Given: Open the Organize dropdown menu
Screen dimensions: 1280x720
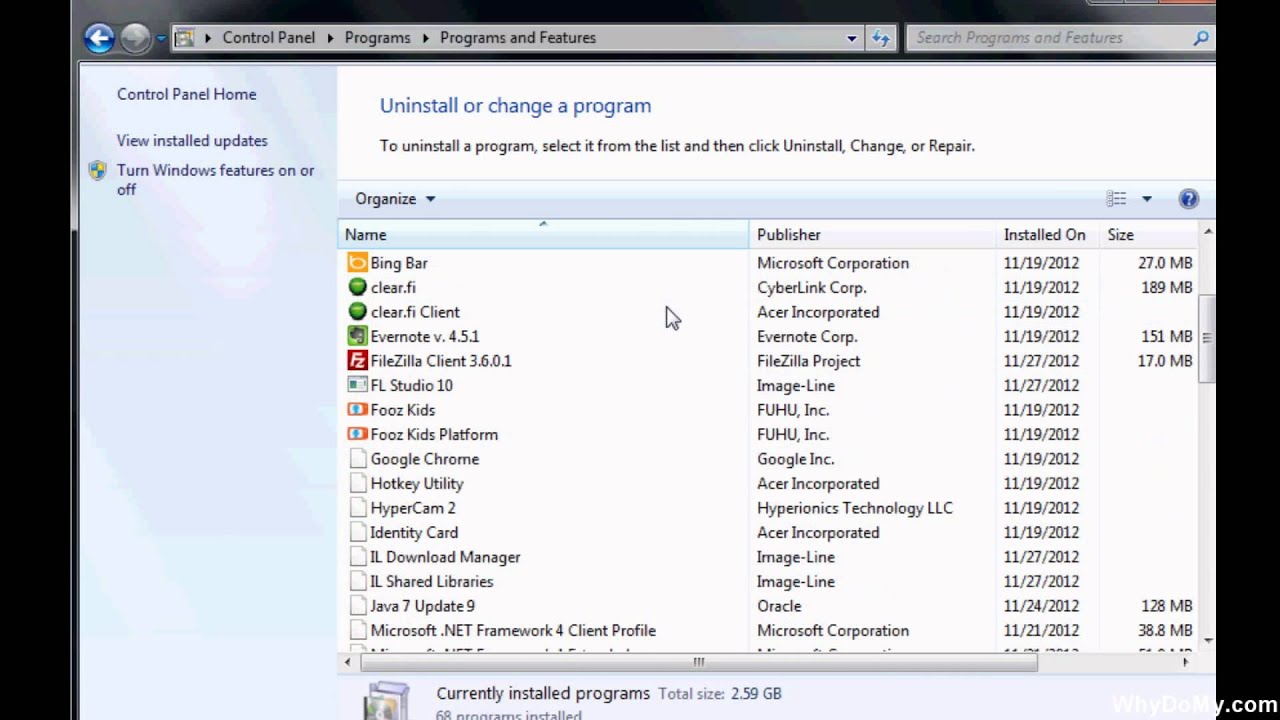Looking at the screenshot, I should click(x=395, y=199).
